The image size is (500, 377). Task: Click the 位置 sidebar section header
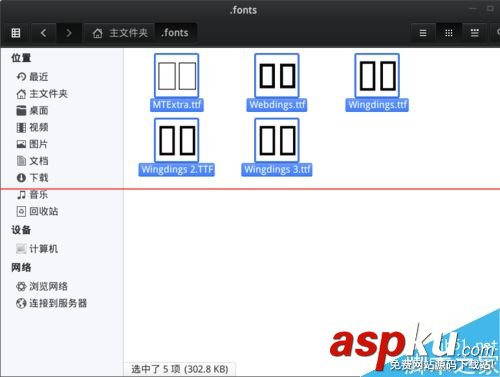click(x=21, y=58)
